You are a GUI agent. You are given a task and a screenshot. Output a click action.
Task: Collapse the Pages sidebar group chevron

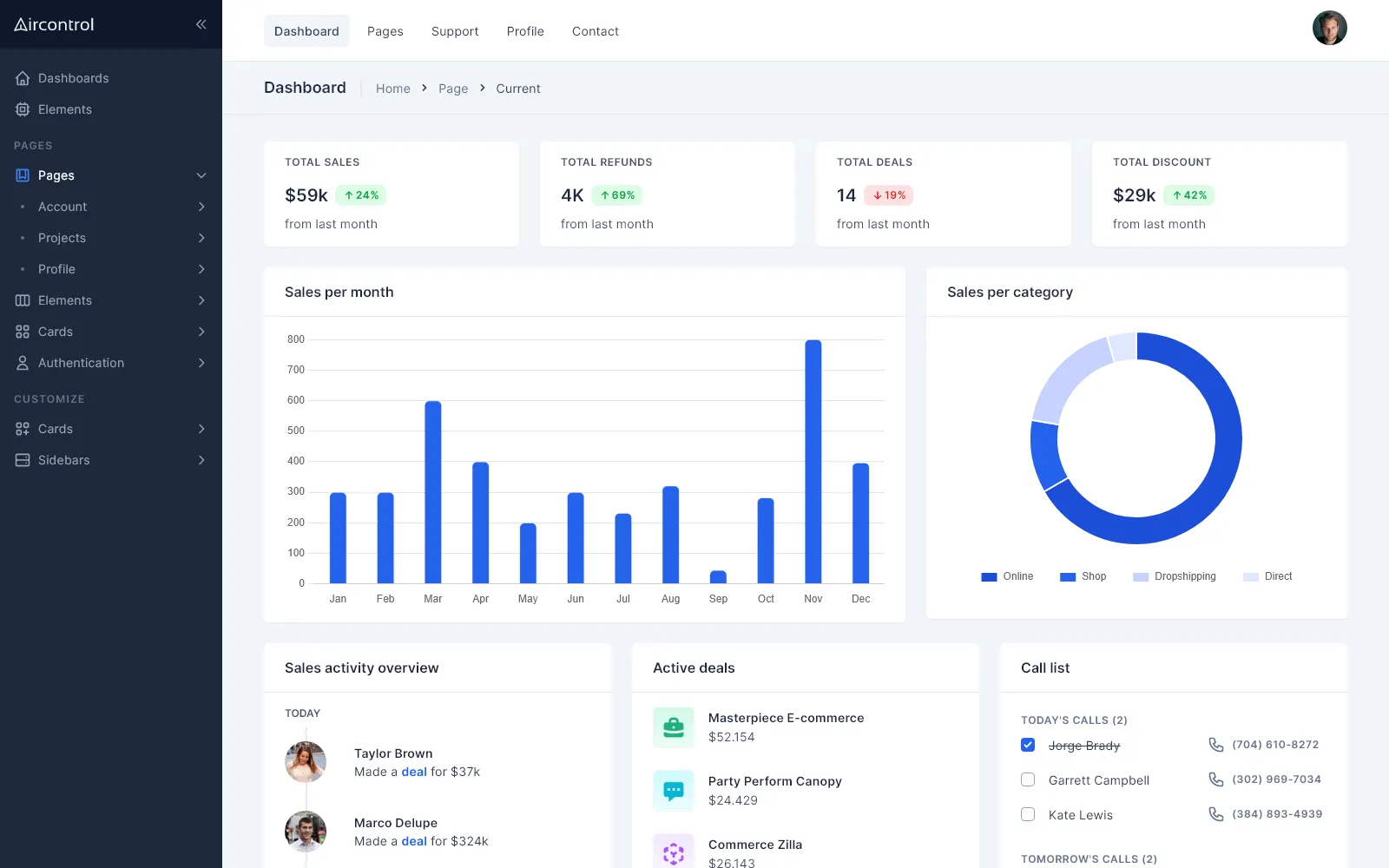201,175
